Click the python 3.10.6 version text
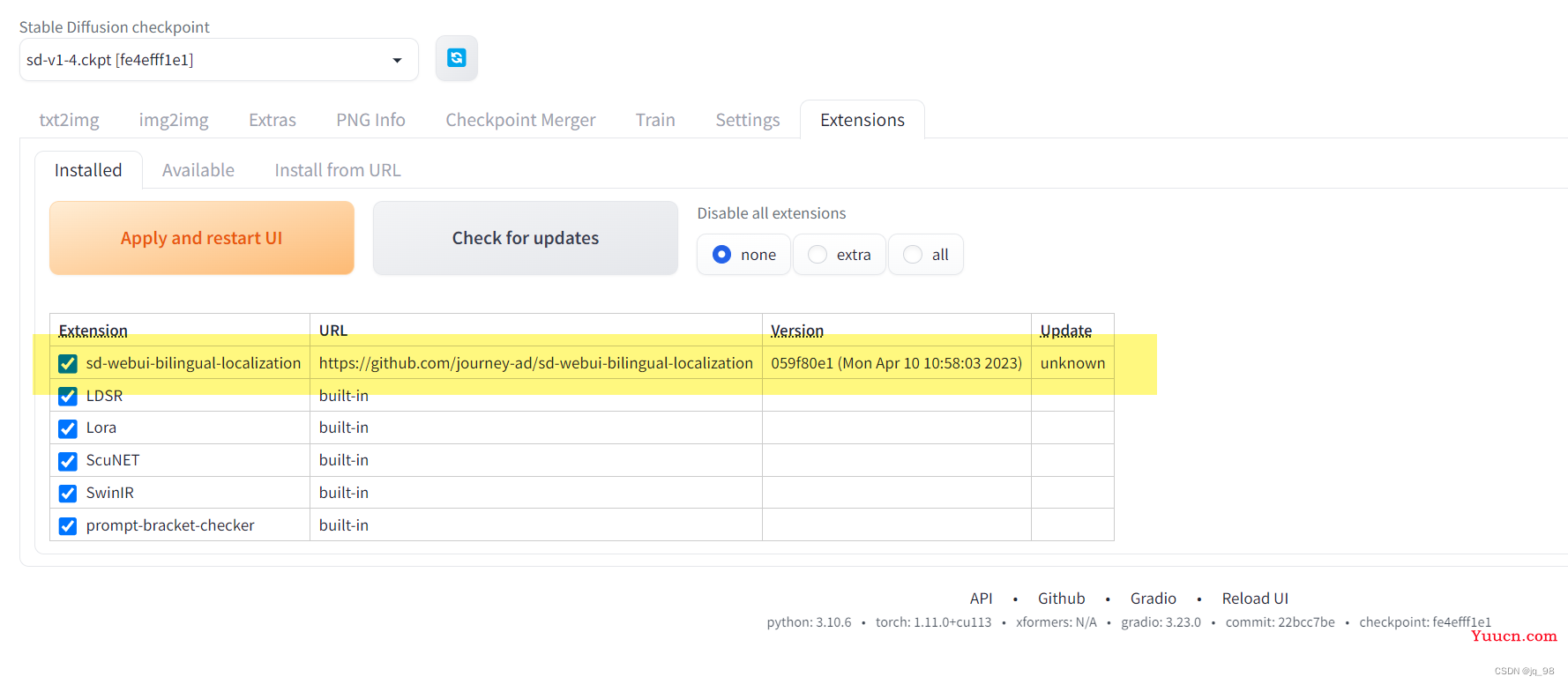The image size is (1568, 684). [809, 622]
